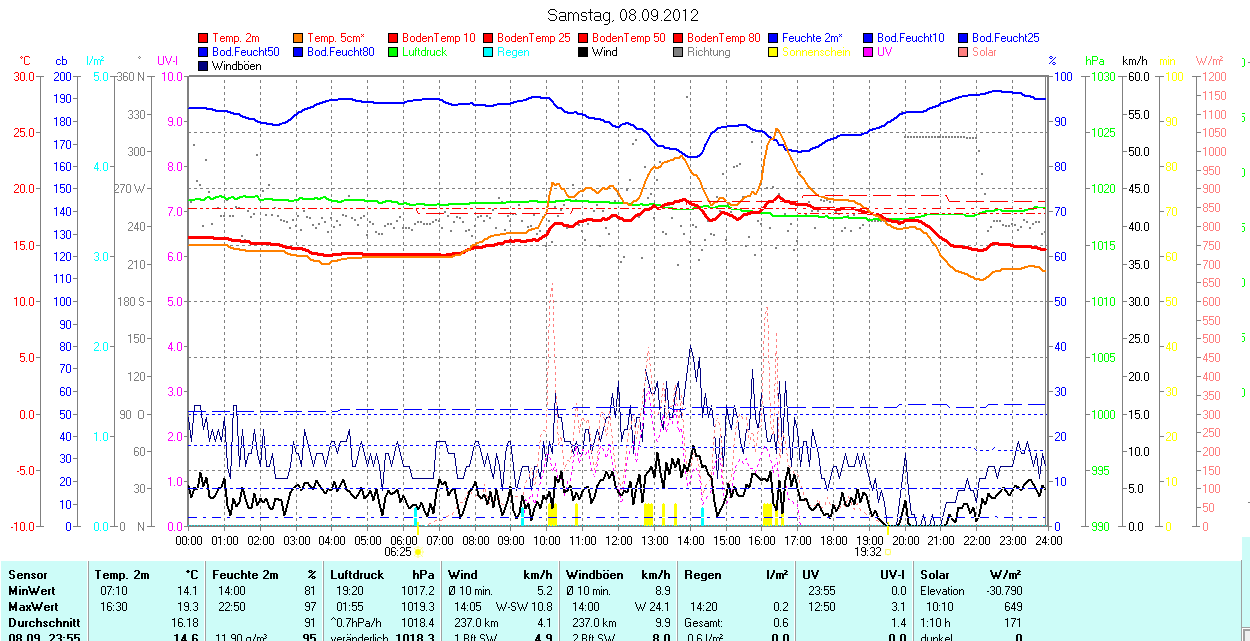The height and width of the screenshot is (641, 1250).
Task: Click the dark navy Windböen legend square
Action: (205, 66)
